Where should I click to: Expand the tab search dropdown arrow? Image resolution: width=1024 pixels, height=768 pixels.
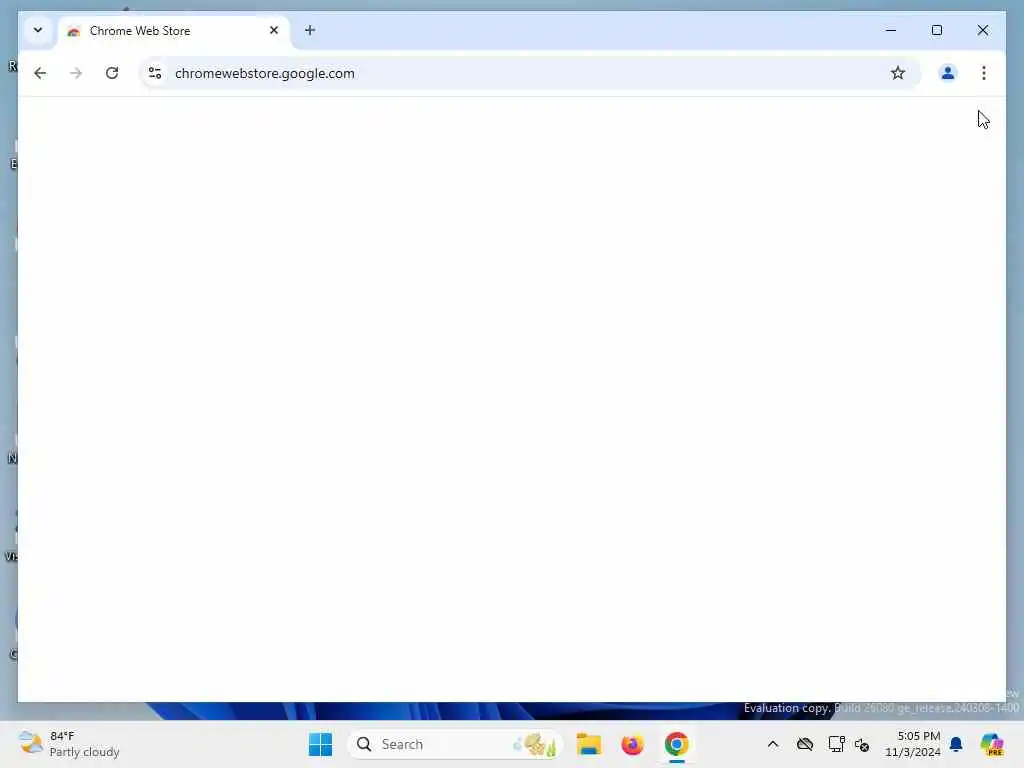click(38, 30)
